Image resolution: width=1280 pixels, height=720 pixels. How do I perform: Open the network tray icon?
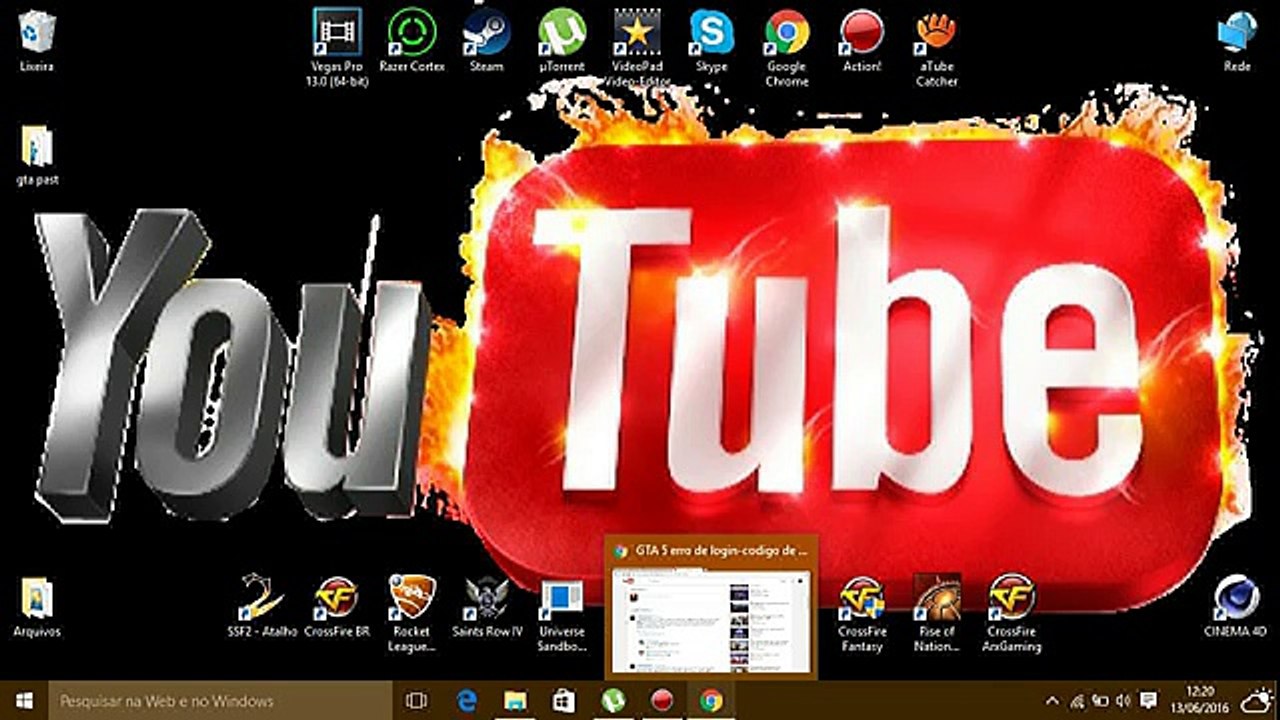coord(1078,700)
